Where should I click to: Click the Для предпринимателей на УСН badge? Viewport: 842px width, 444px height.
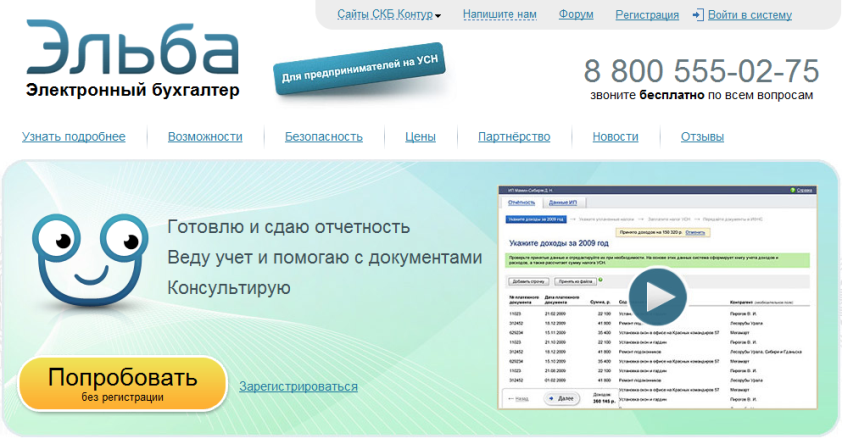click(x=359, y=69)
